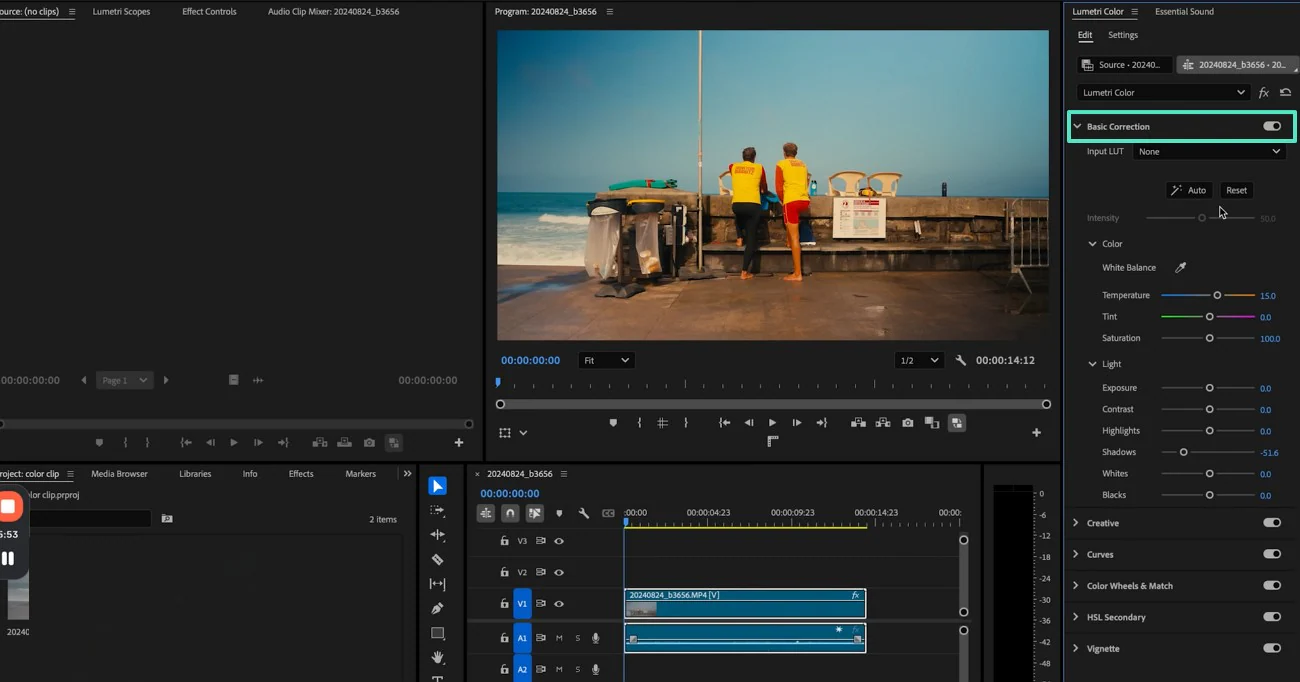1300x682 pixels.
Task: Turn off the Vignette section toggle
Action: click(1271, 649)
